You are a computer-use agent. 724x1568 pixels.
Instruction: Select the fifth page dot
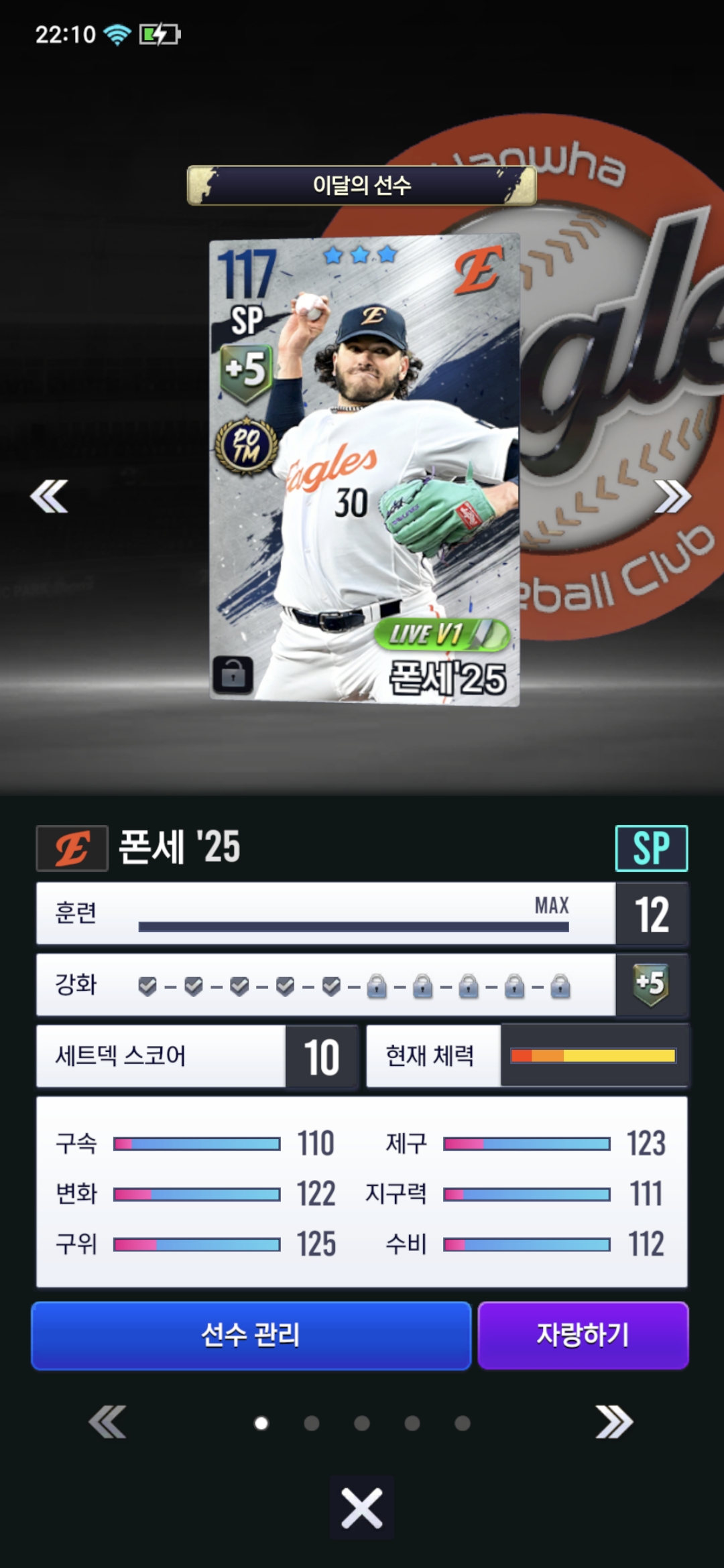463,1423
